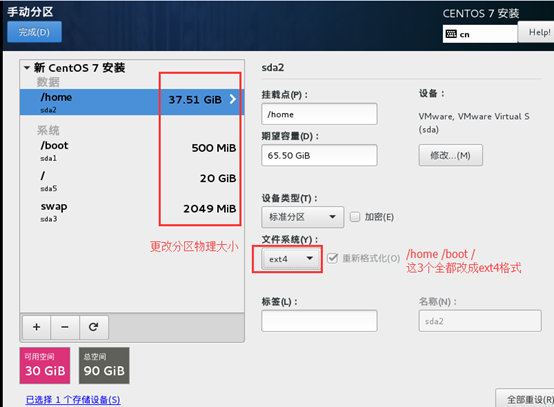Select the /home sda2 partition row
The image size is (554, 407).
[x=132, y=102]
